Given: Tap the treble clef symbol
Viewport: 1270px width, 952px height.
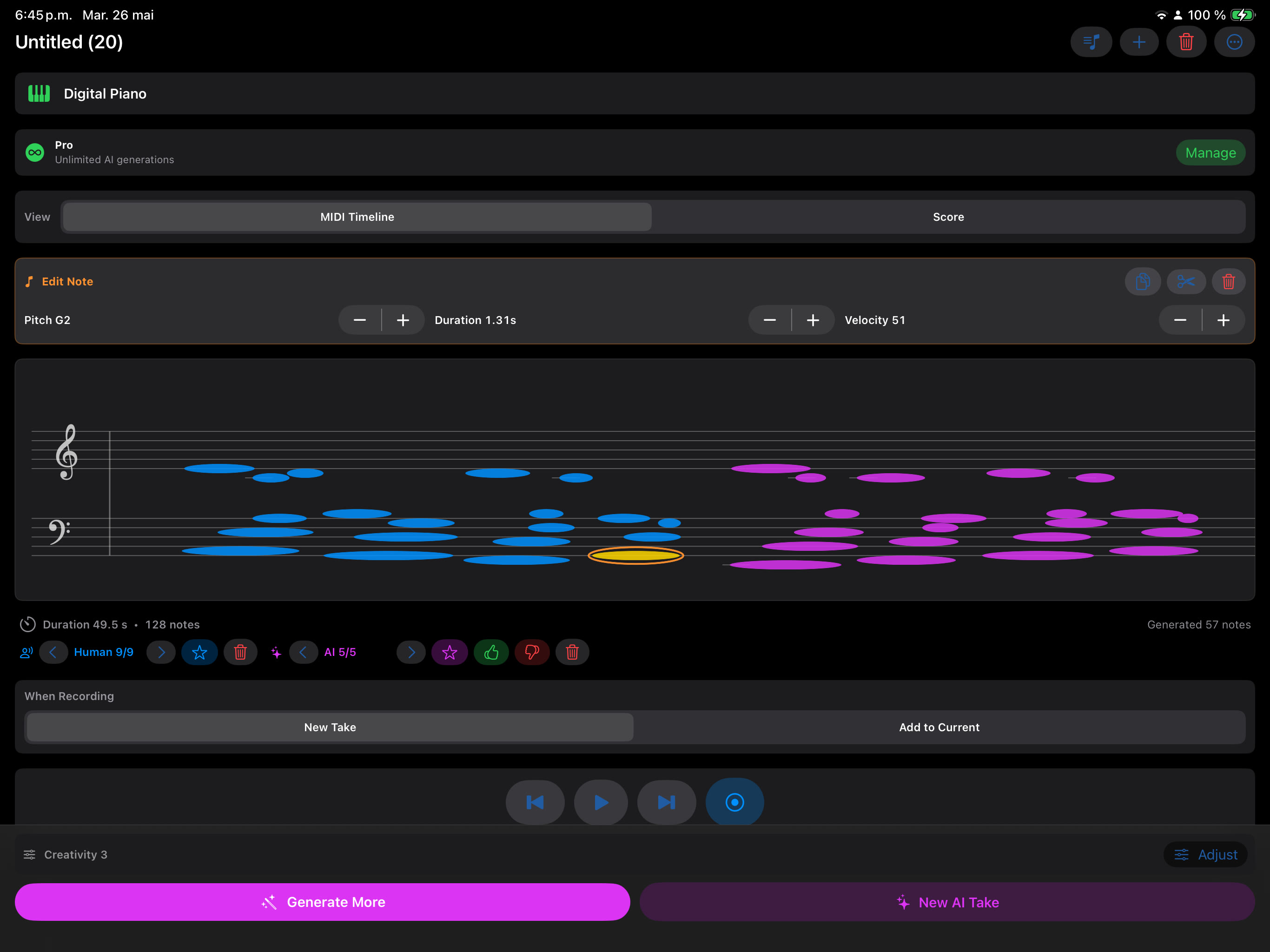Looking at the screenshot, I should point(66,452).
